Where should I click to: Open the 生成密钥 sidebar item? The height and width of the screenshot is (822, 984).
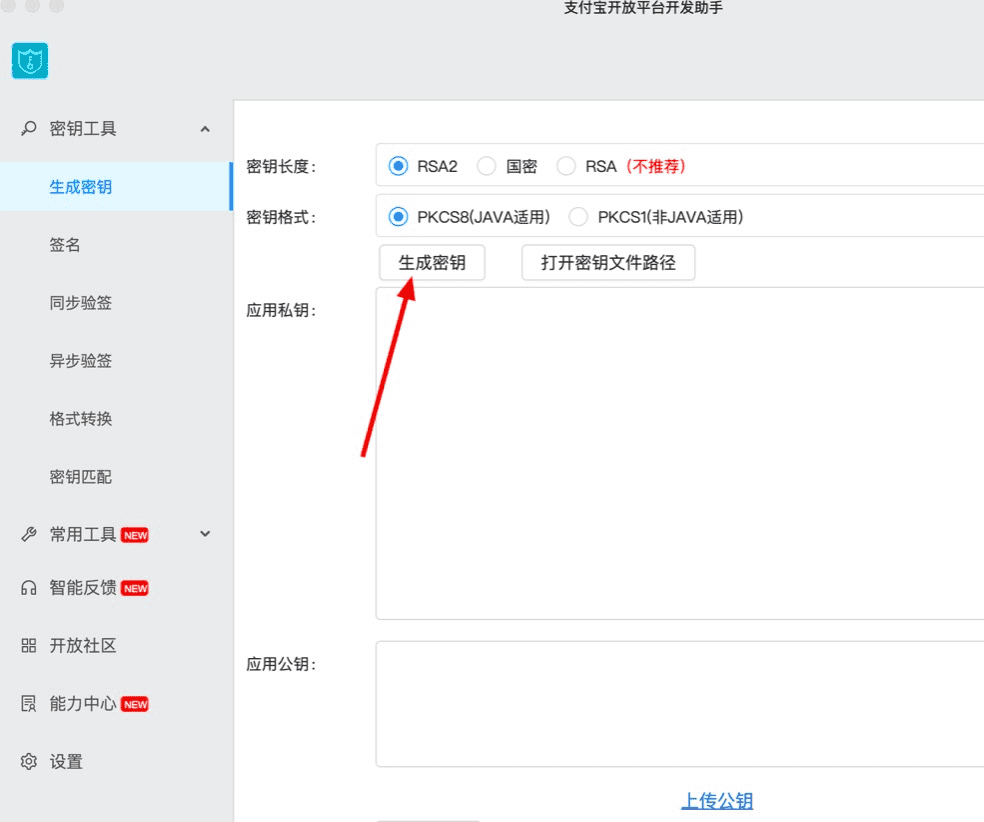tap(116, 187)
